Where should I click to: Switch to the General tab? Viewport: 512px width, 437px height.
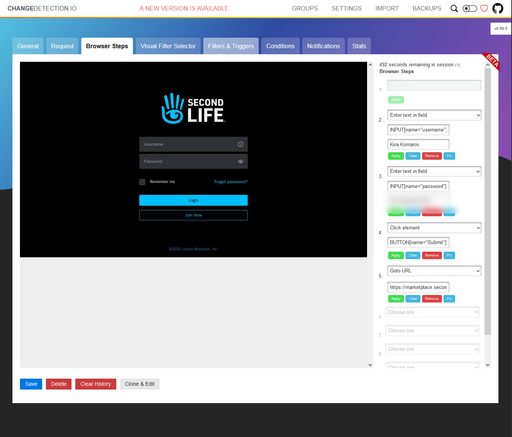28,46
